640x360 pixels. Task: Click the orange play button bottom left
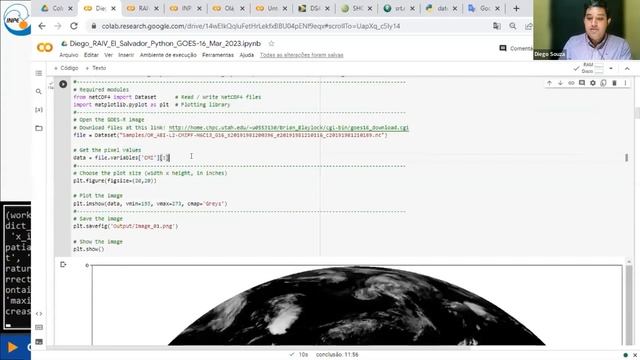tap(12, 347)
